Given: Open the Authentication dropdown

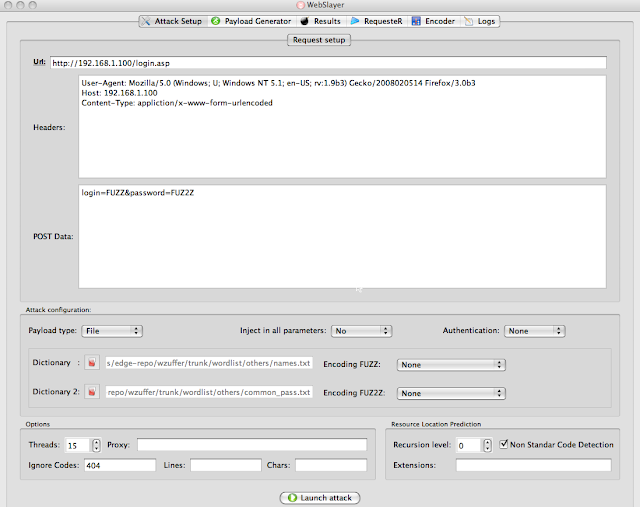Looking at the screenshot, I should click(535, 331).
